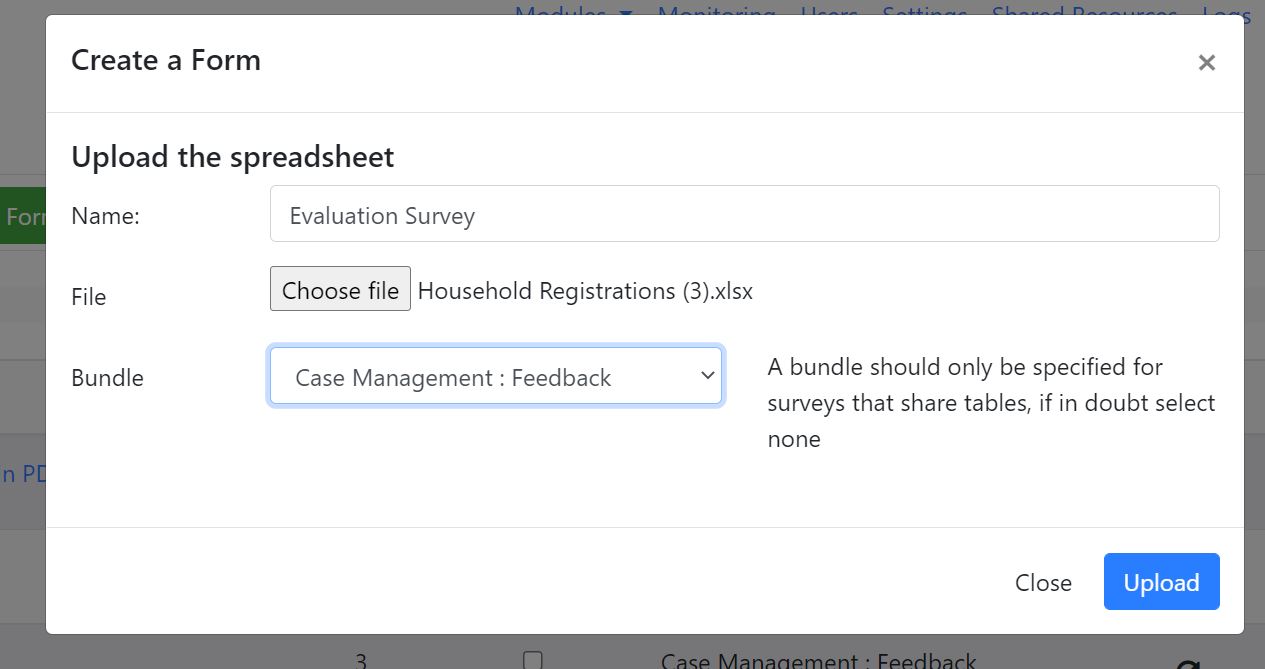Open Shared Resources in the top menu
The width and height of the screenshot is (1265, 669).
pyautogui.click(x=1084, y=10)
